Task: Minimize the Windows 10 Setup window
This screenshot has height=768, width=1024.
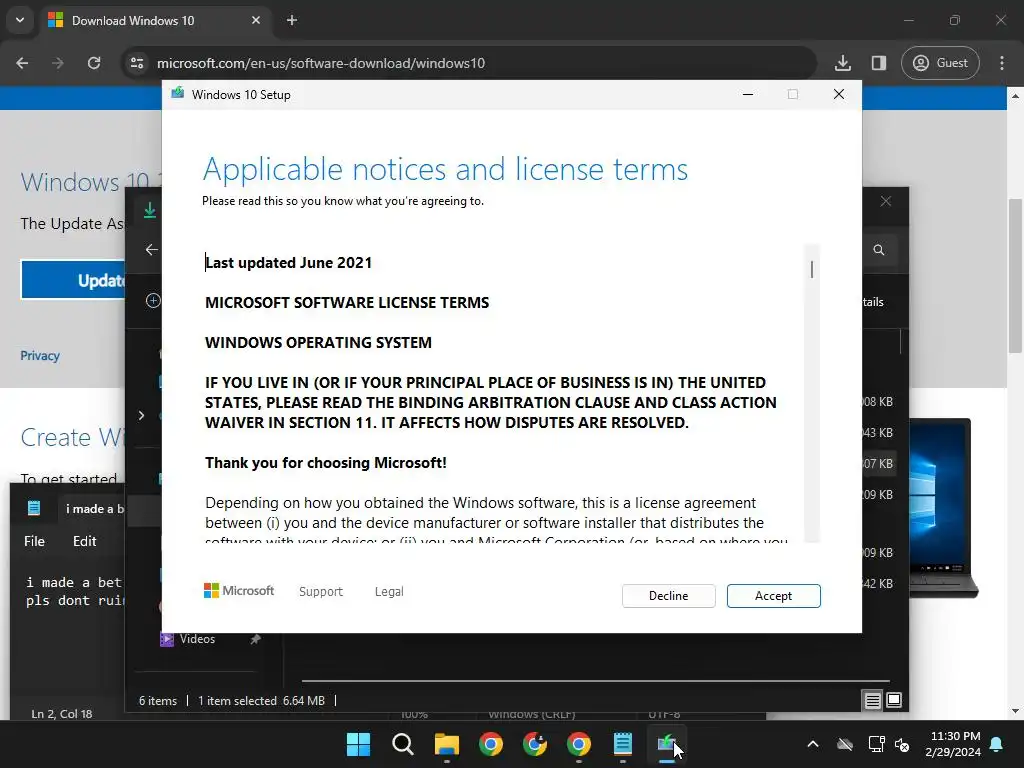Action: point(748,95)
